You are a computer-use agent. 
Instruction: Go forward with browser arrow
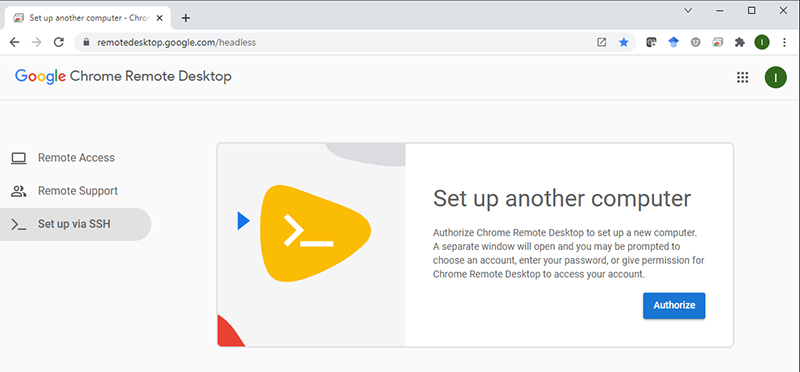(x=36, y=42)
